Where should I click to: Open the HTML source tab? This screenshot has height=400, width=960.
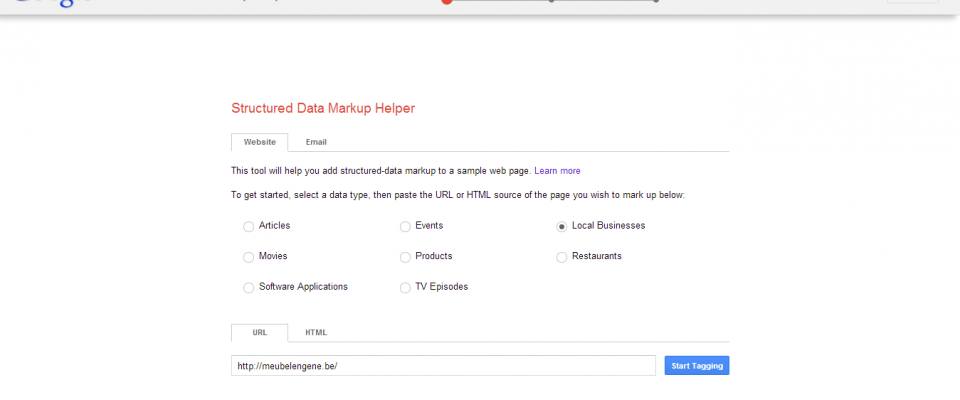click(x=316, y=333)
